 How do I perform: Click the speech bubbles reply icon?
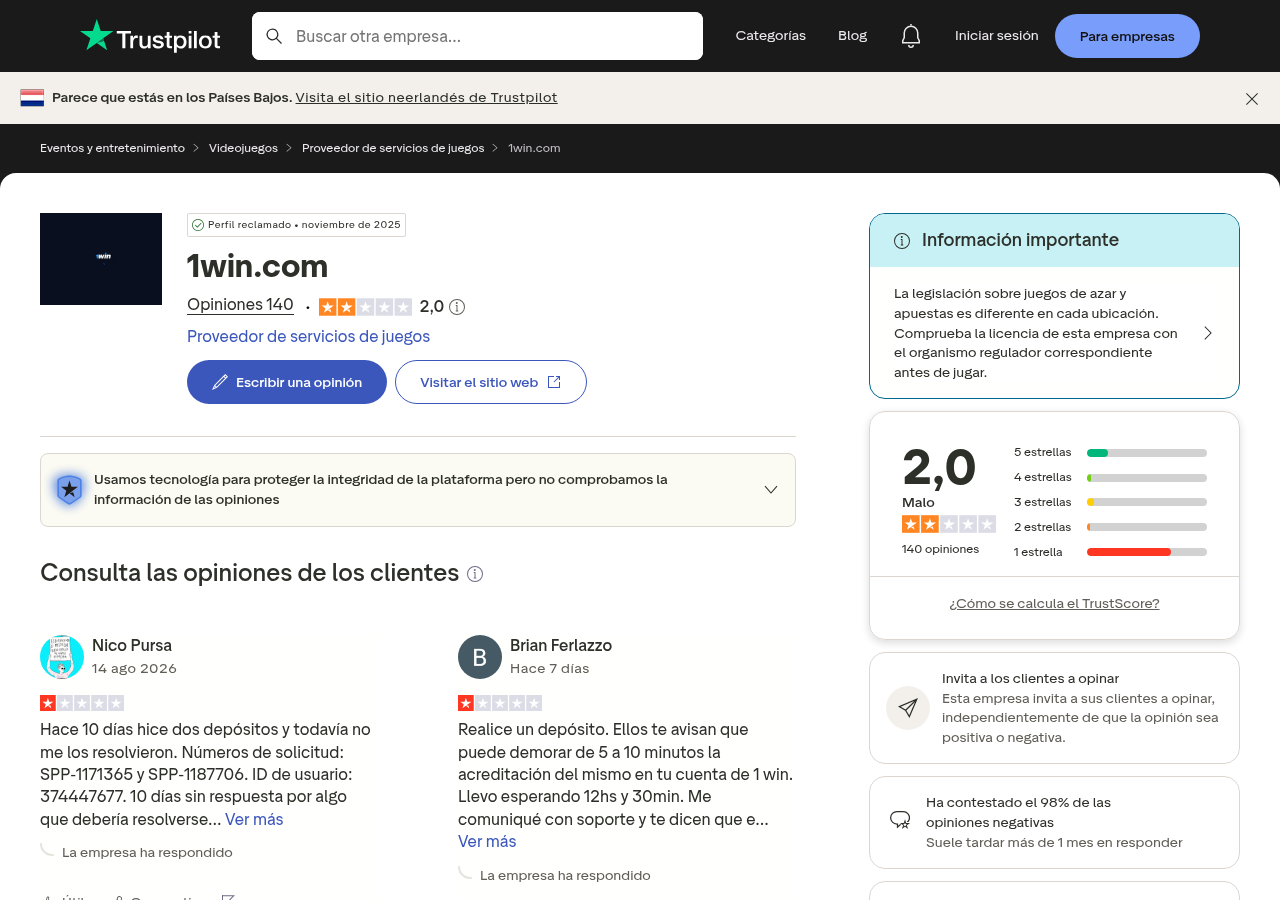(900, 821)
